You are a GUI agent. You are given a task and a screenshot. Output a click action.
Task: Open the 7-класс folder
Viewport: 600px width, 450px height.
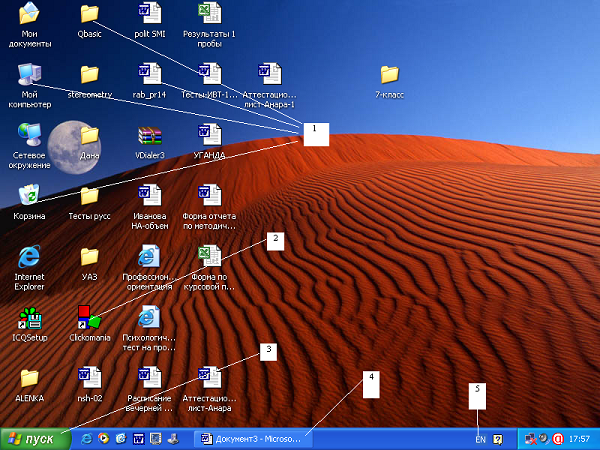389,75
